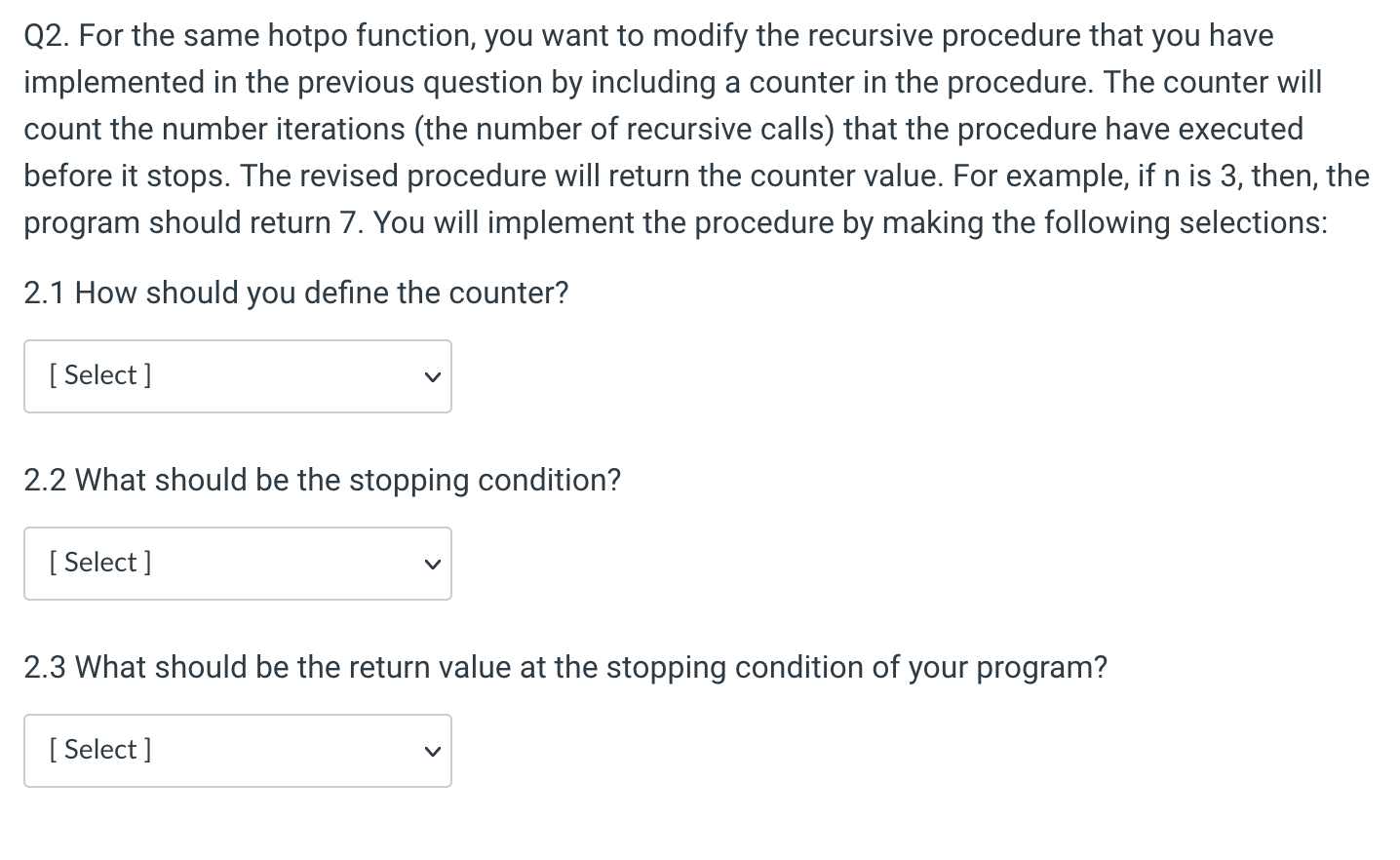This screenshot has width=1400, height=860.
Task: Click the phrase 'making the following selections:'
Action: (x=1106, y=223)
